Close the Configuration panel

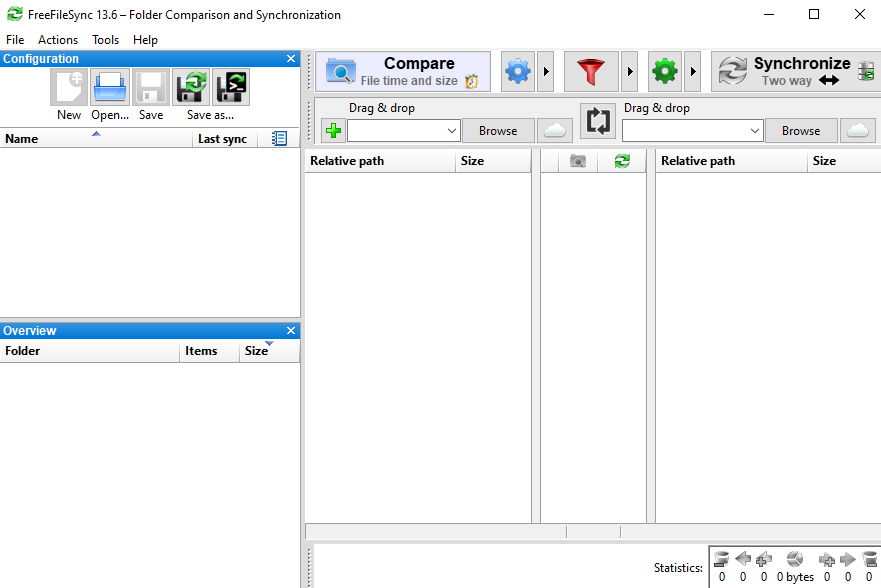pos(290,58)
